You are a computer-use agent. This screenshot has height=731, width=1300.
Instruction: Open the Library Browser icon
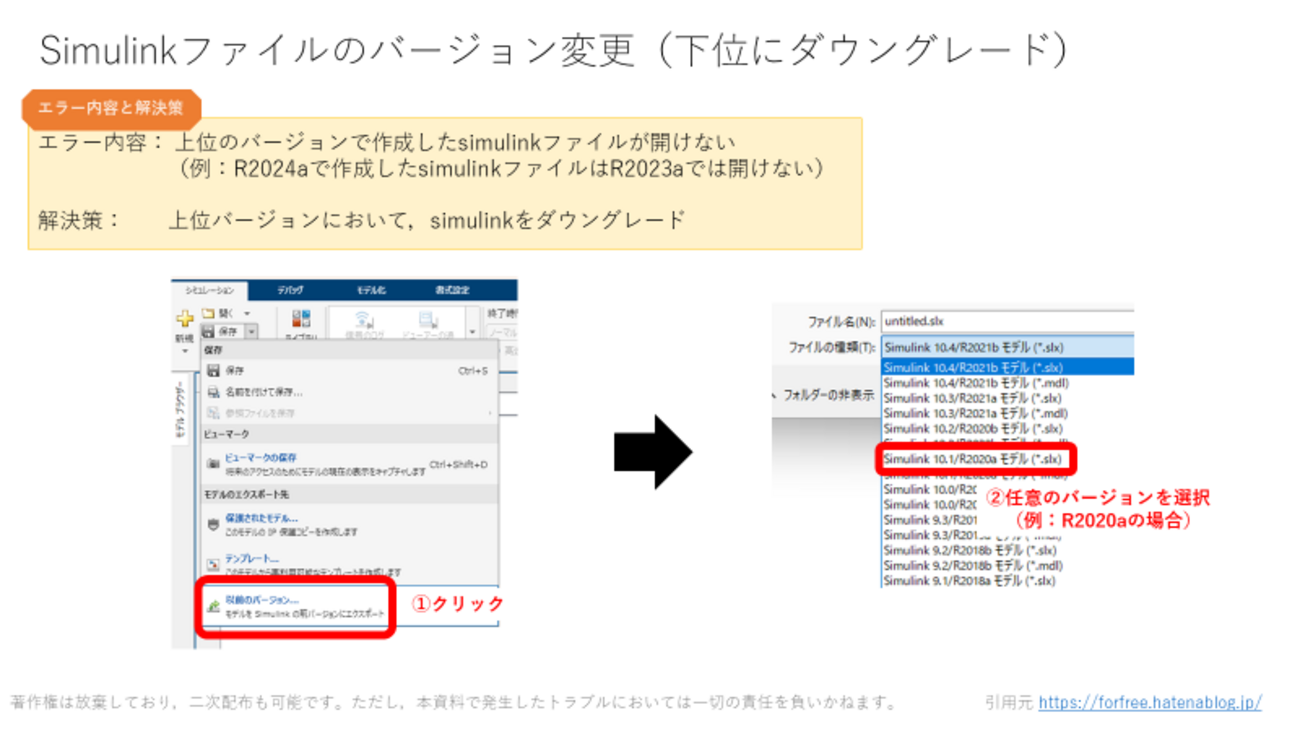pyautogui.click(x=301, y=319)
